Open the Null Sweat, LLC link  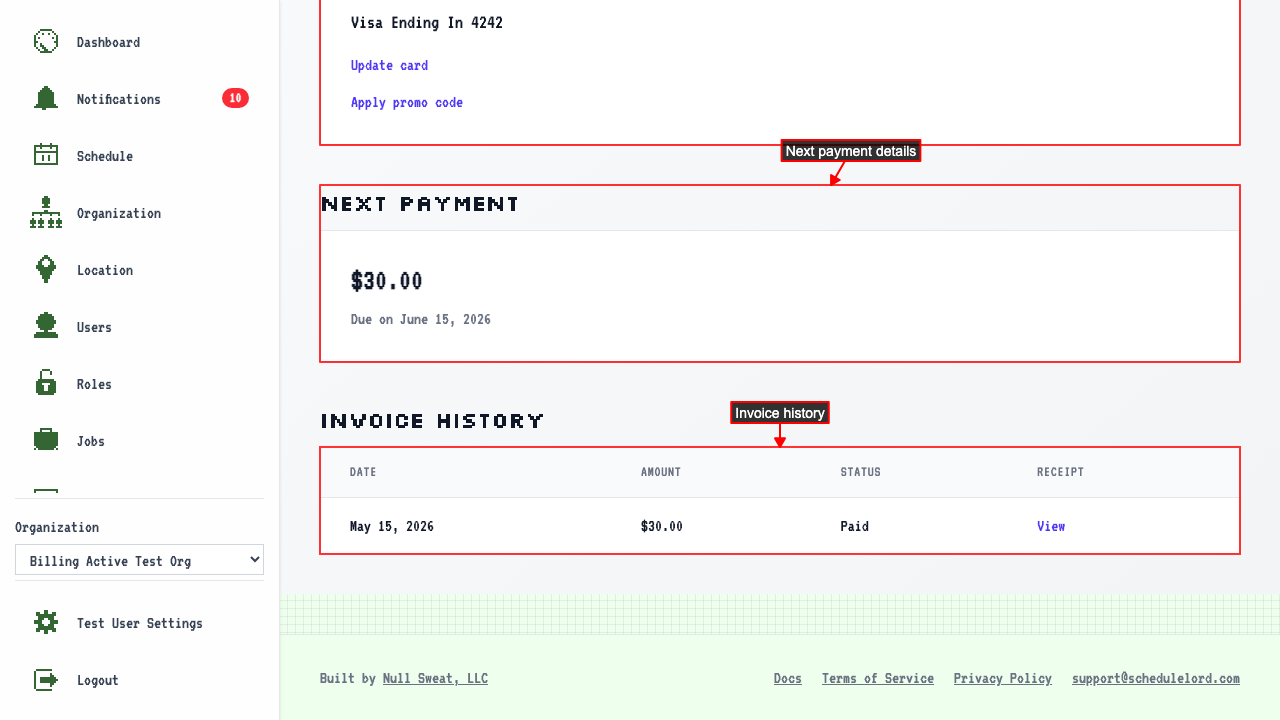coord(435,678)
